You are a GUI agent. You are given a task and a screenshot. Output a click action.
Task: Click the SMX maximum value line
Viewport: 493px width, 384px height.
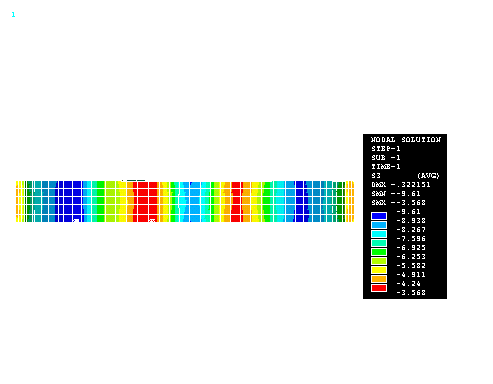(x=398, y=203)
